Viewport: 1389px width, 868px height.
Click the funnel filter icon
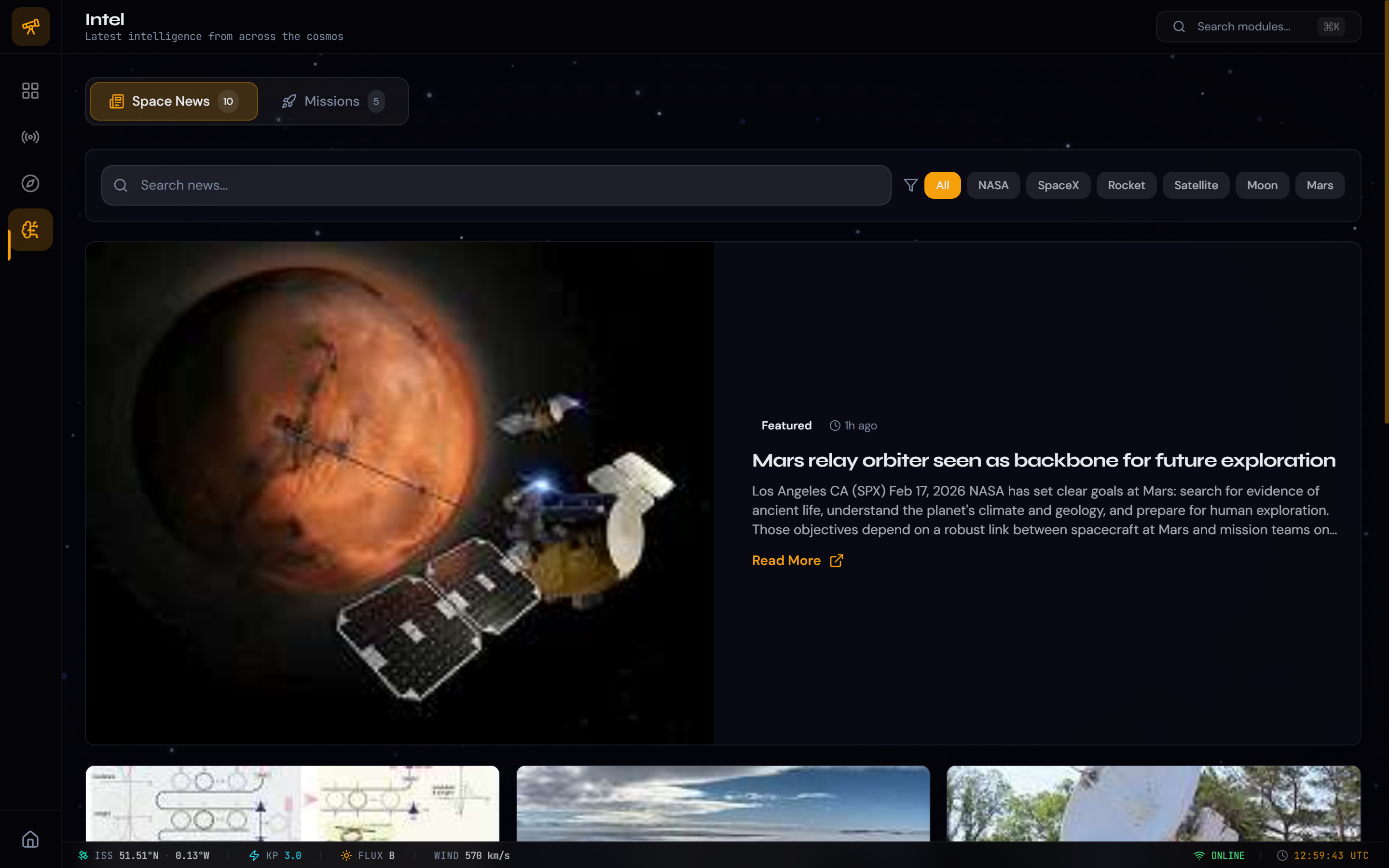[x=910, y=185]
